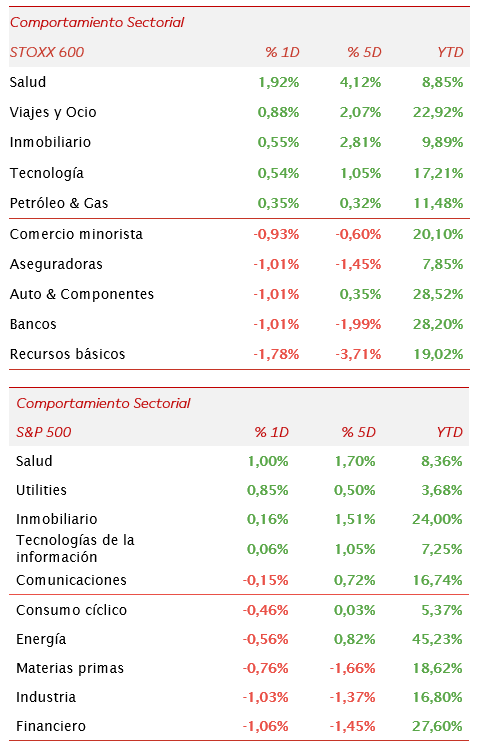Image resolution: width=483 pixels, height=744 pixels.
Task: Click the Recursos básicos sector label
Action: [67, 354]
